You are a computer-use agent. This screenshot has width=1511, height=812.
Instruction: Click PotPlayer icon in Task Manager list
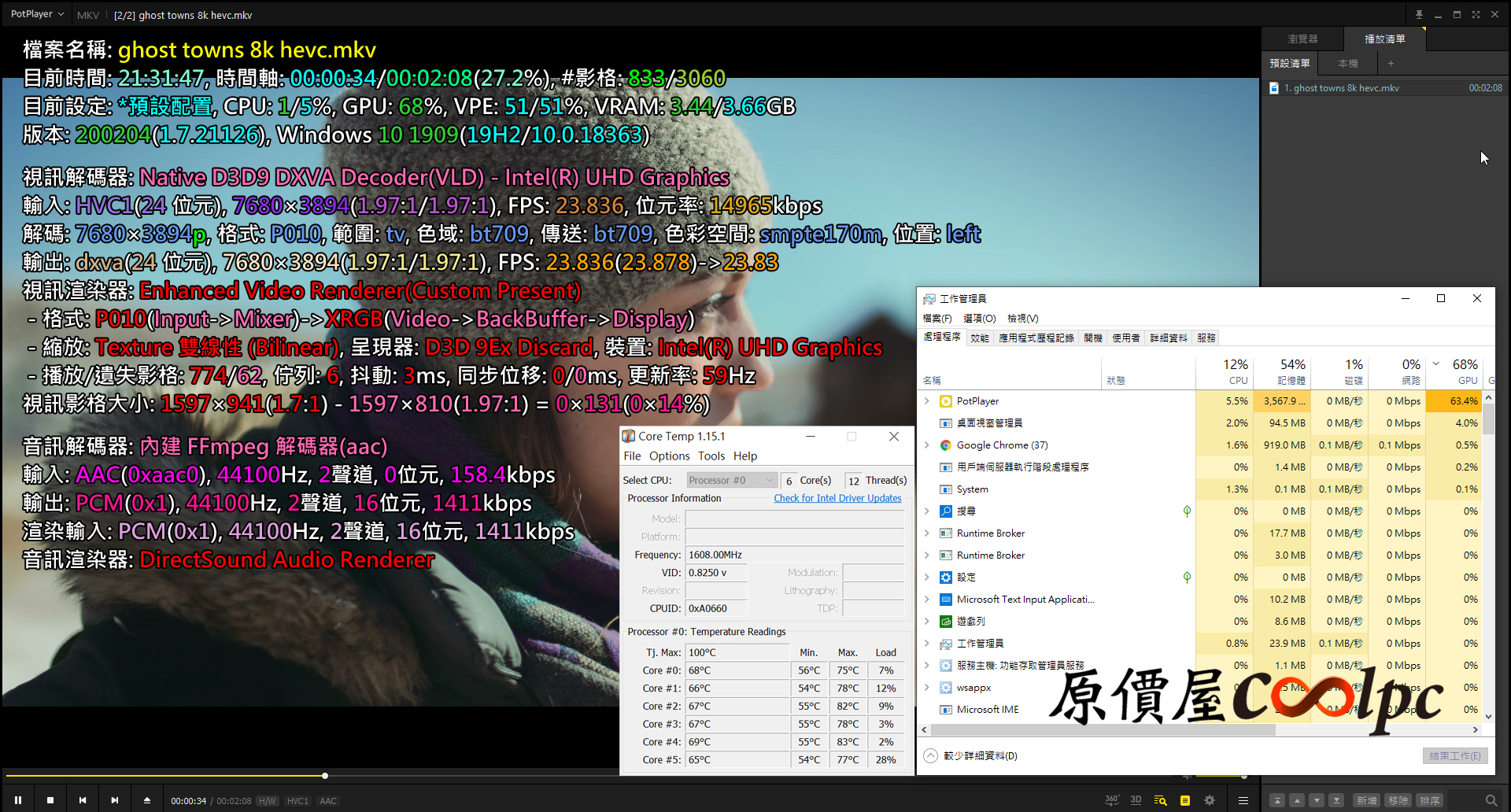pyautogui.click(x=946, y=401)
